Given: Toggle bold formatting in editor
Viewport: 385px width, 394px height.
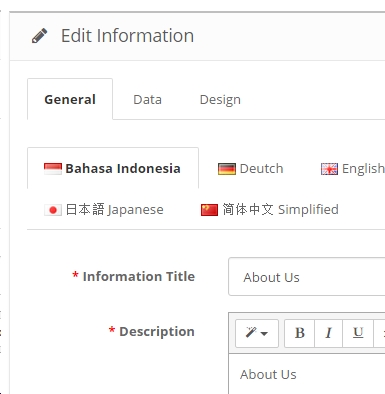Looking at the screenshot, I should [x=300, y=333].
